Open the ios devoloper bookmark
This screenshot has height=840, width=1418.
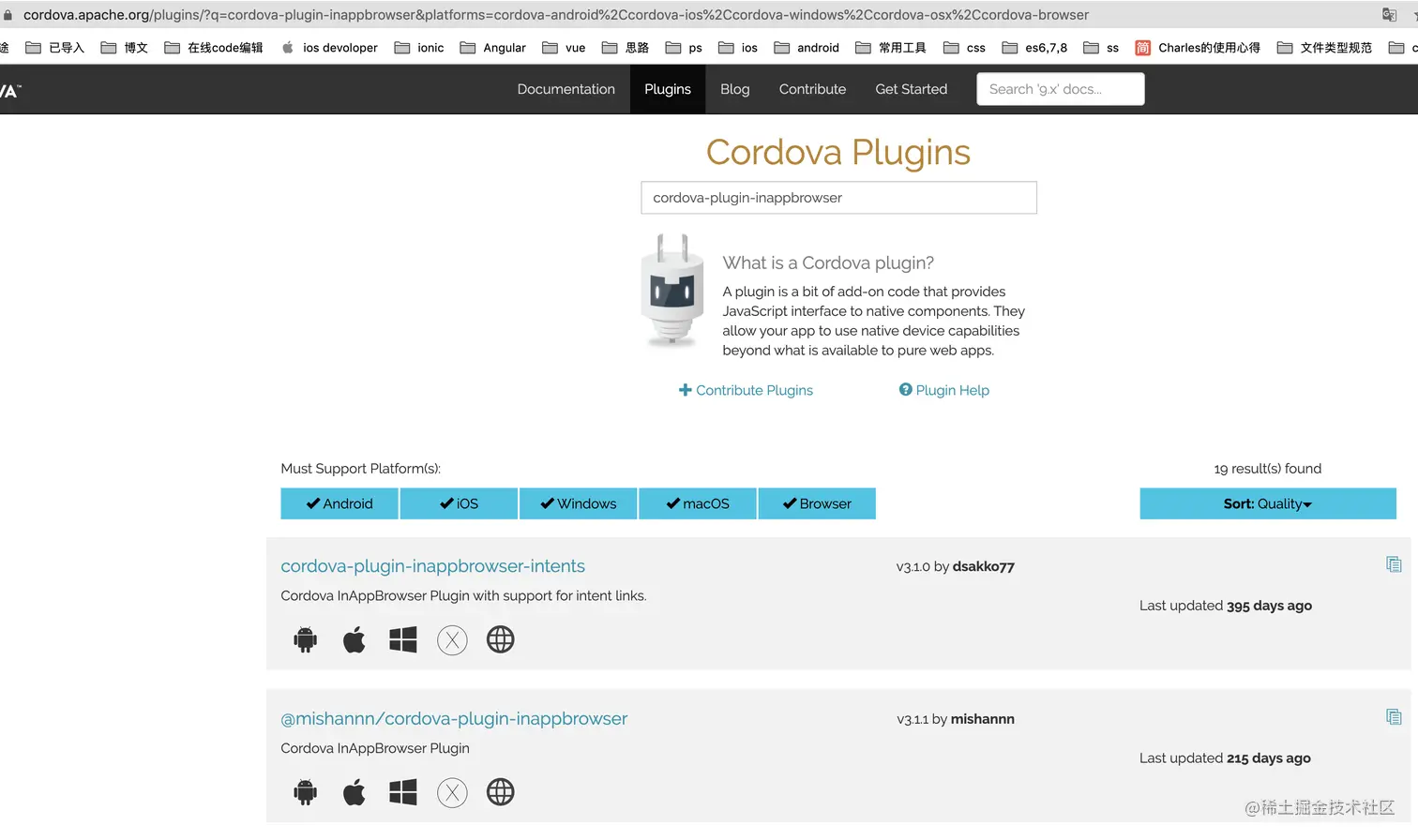pyautogui.click(x=329, y=48)
